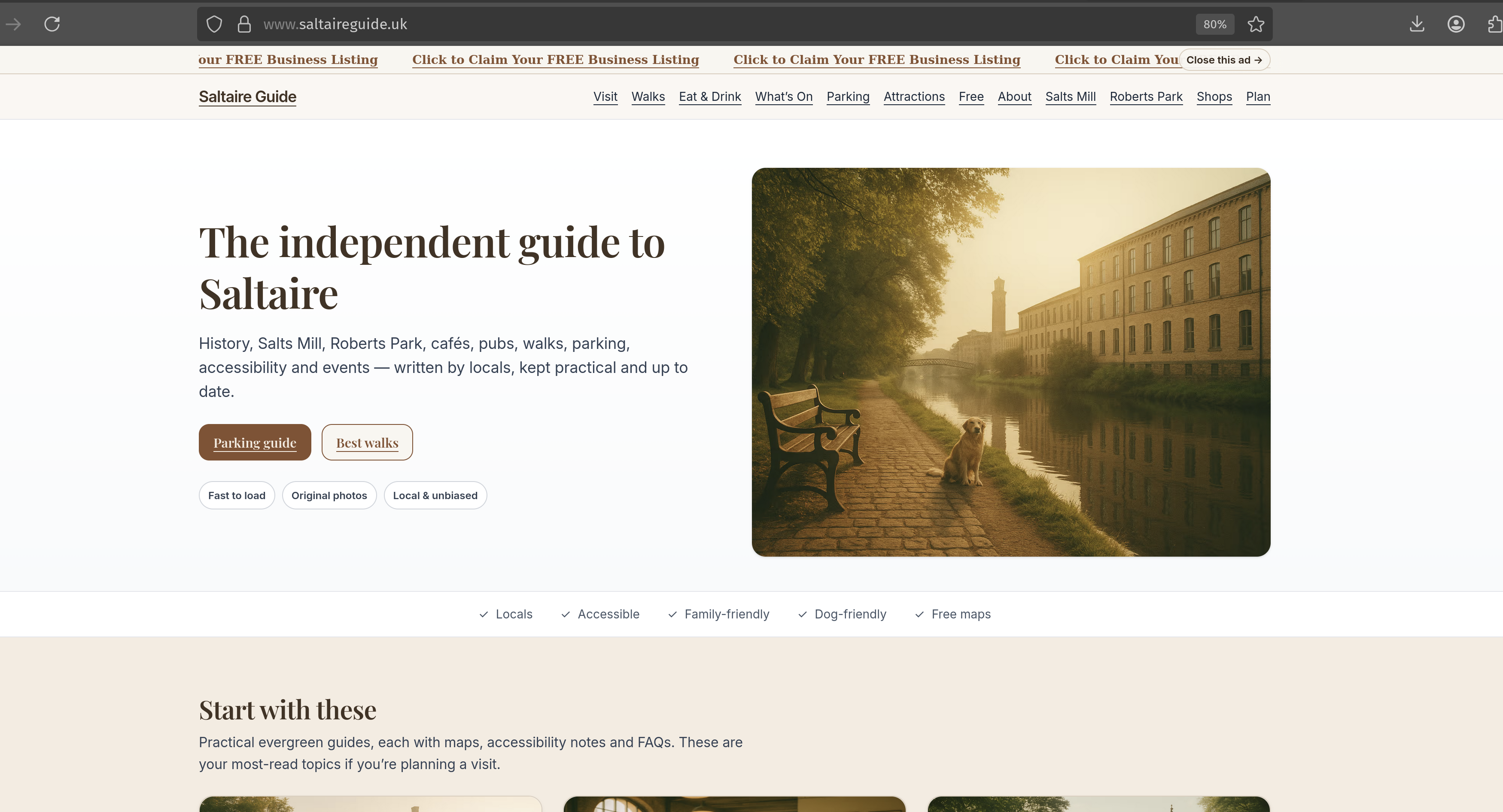Click the Saltaire Guide site logo

(x=247, y=97)
